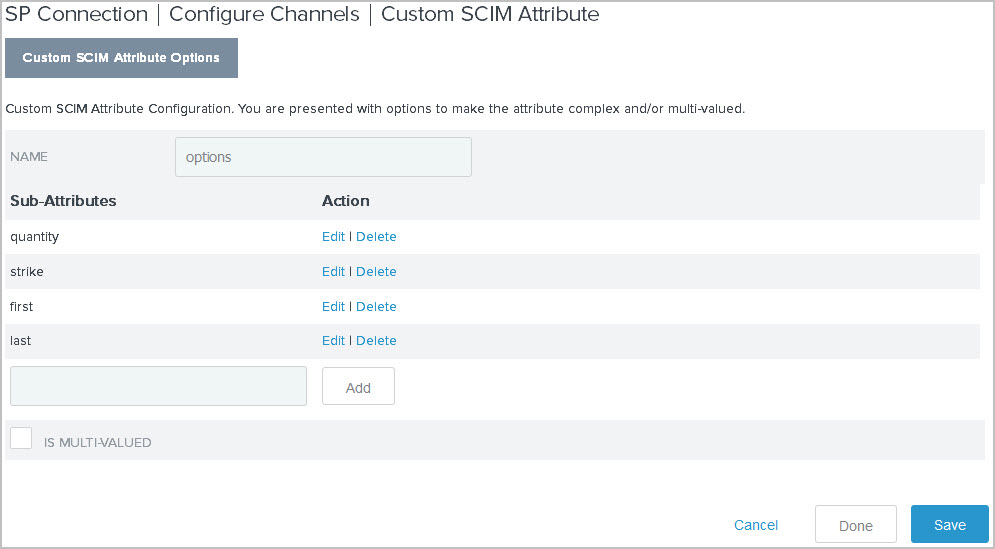The image size is (995, 549).
Task: Delete the last sub-attribute
Action: coord(376,341)
